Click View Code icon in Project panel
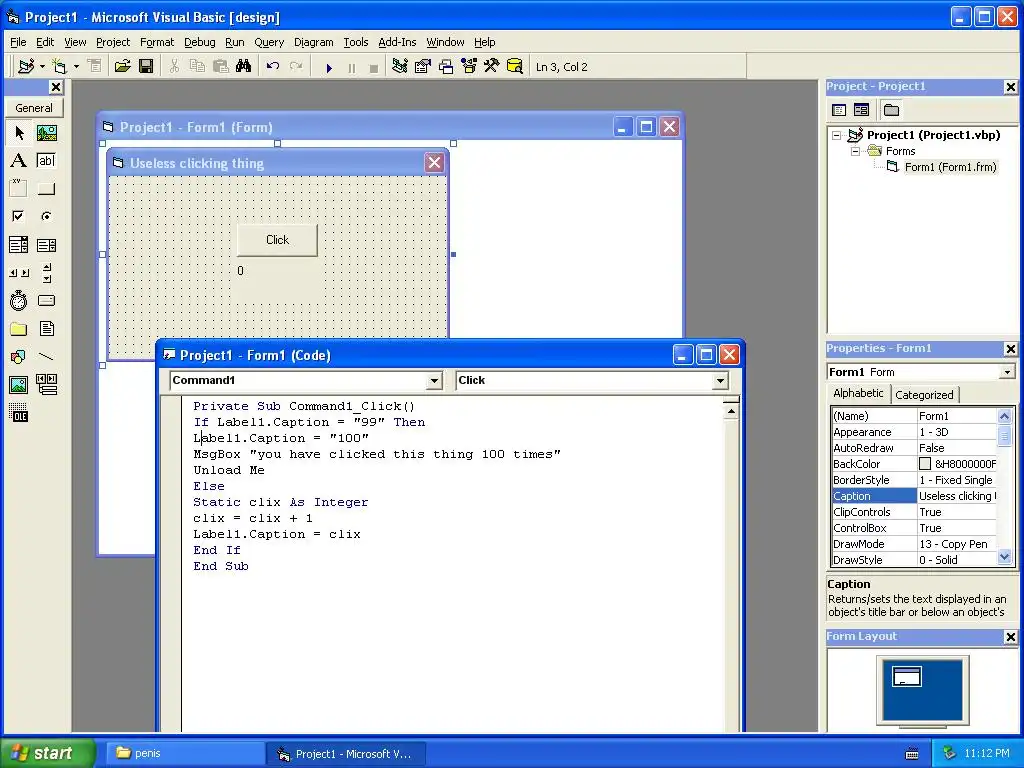The image size is (1024, 768). (x=839, y=110)
